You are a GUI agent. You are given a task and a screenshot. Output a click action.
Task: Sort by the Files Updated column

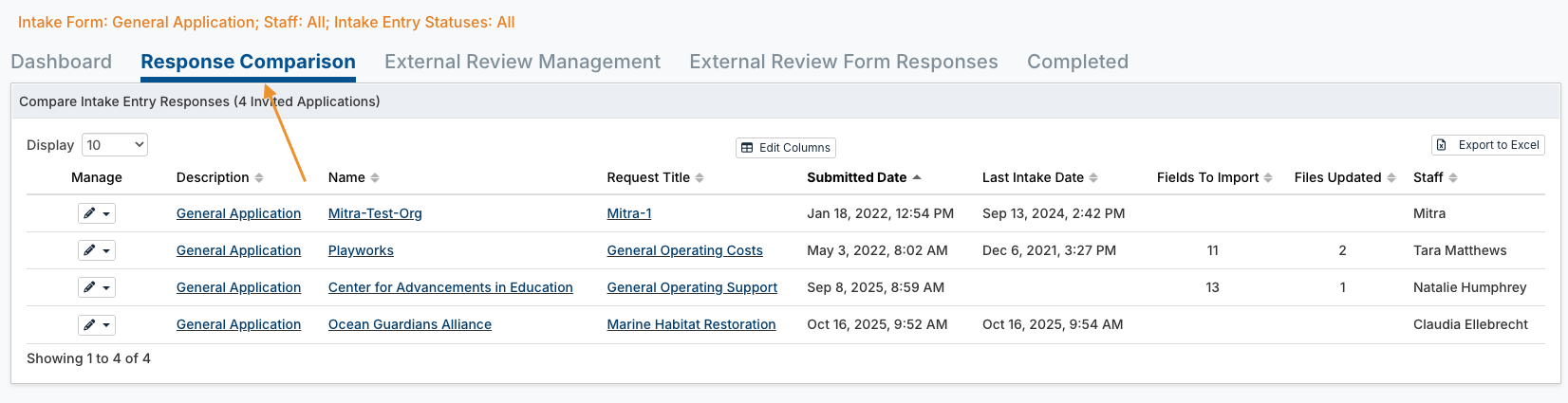click(1345, 177)
